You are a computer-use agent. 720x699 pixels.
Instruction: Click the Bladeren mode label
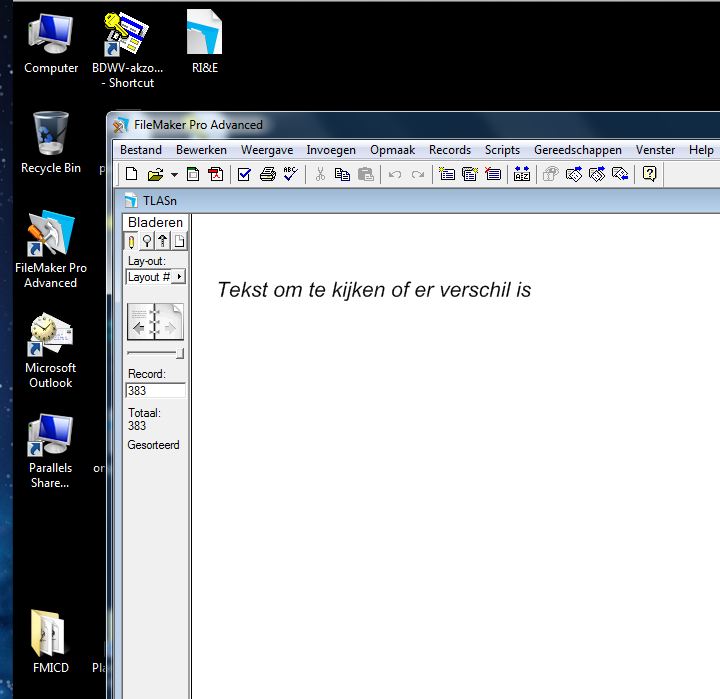point(155,222)
